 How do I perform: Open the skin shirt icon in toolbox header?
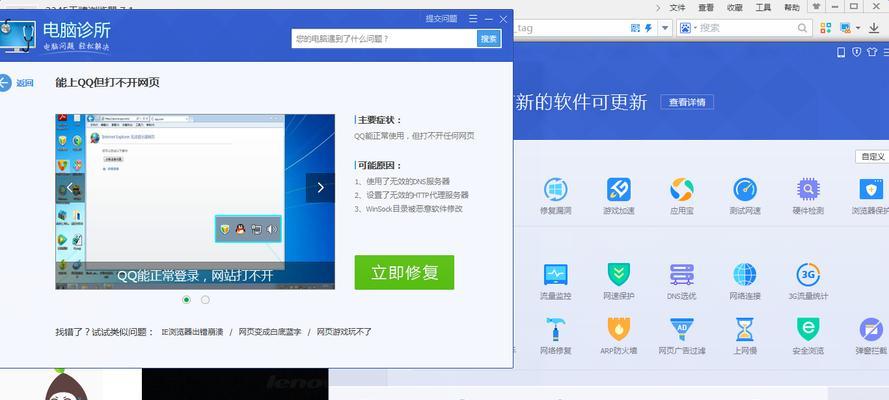point(872,52)
